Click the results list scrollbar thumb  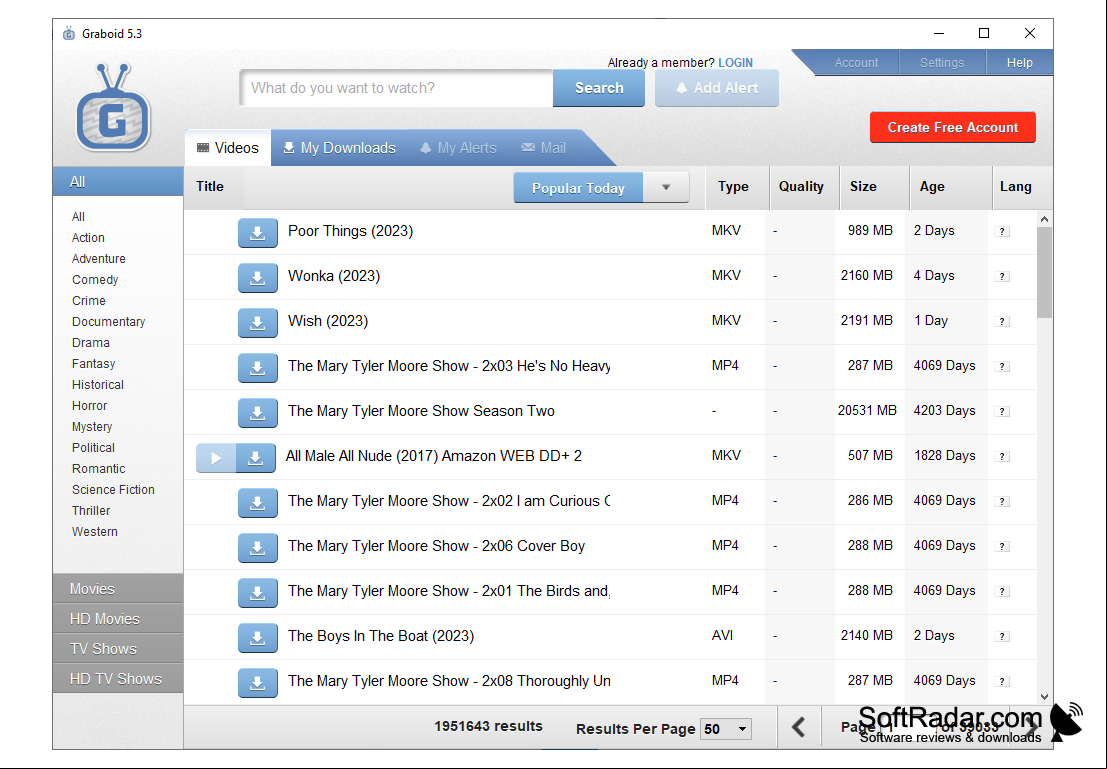[1044, 273]
